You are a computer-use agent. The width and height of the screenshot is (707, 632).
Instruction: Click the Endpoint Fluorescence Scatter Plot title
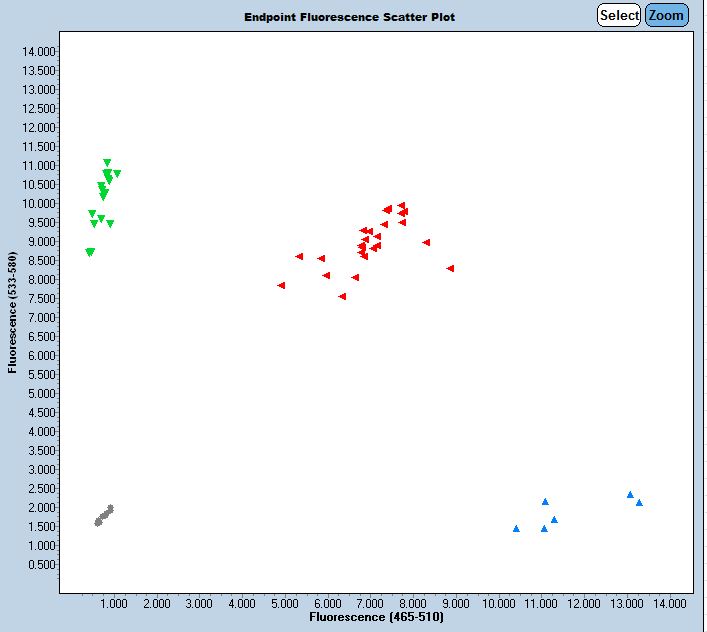350,17
